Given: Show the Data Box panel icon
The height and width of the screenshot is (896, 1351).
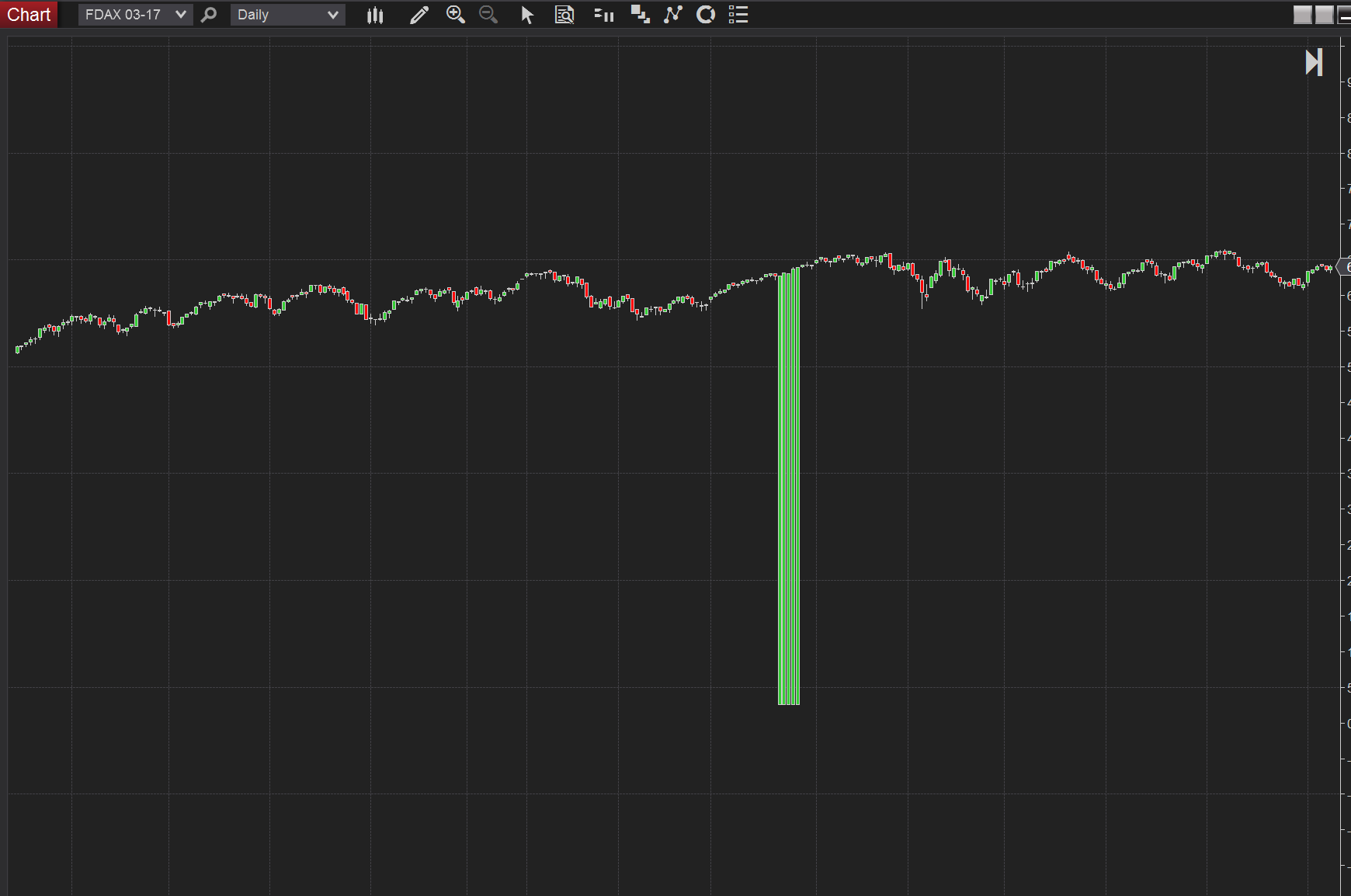Looking at the screenshot, I should pyautogui.click(x=564, y=15).
